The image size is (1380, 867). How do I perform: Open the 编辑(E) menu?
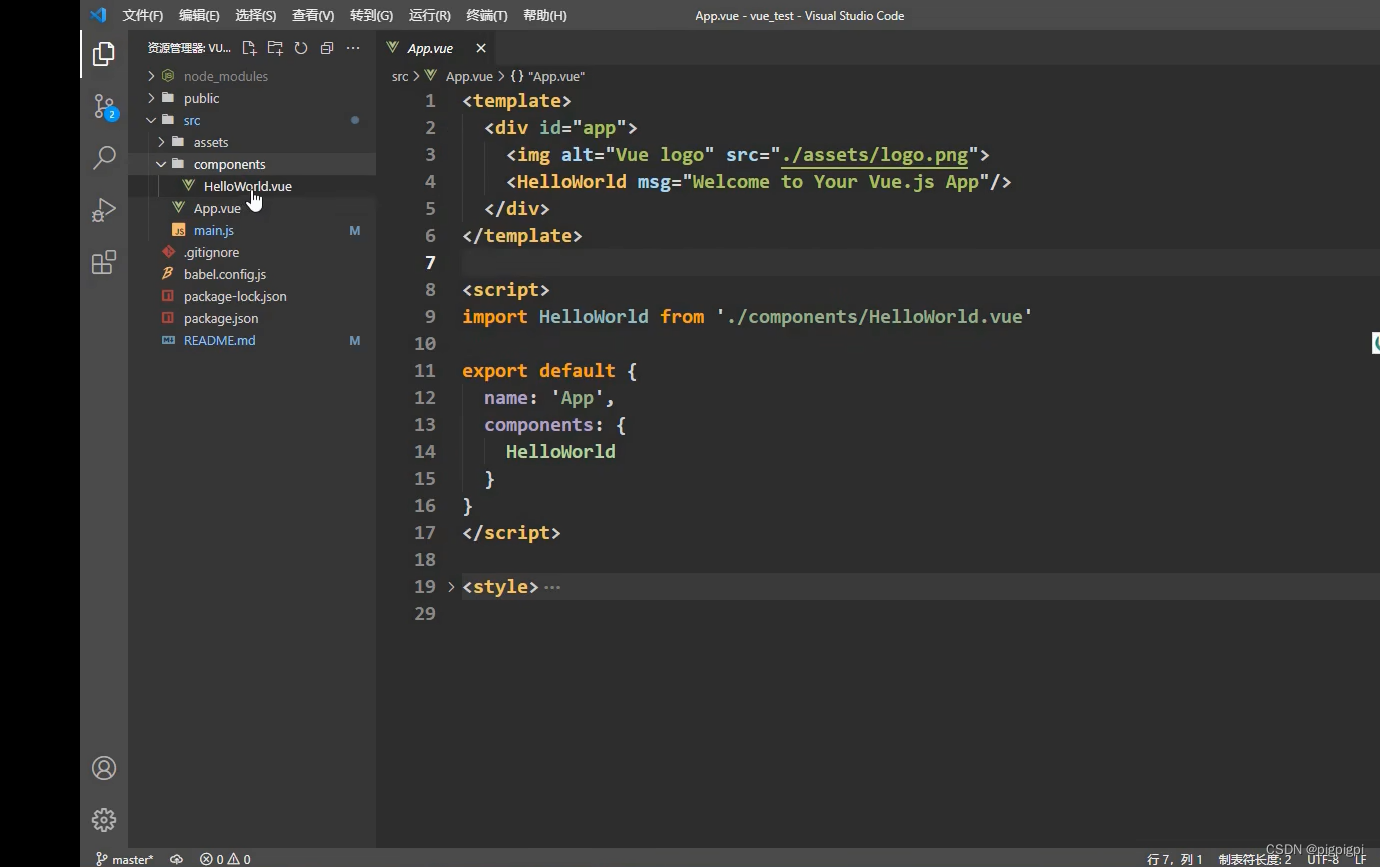click(199, 15)
